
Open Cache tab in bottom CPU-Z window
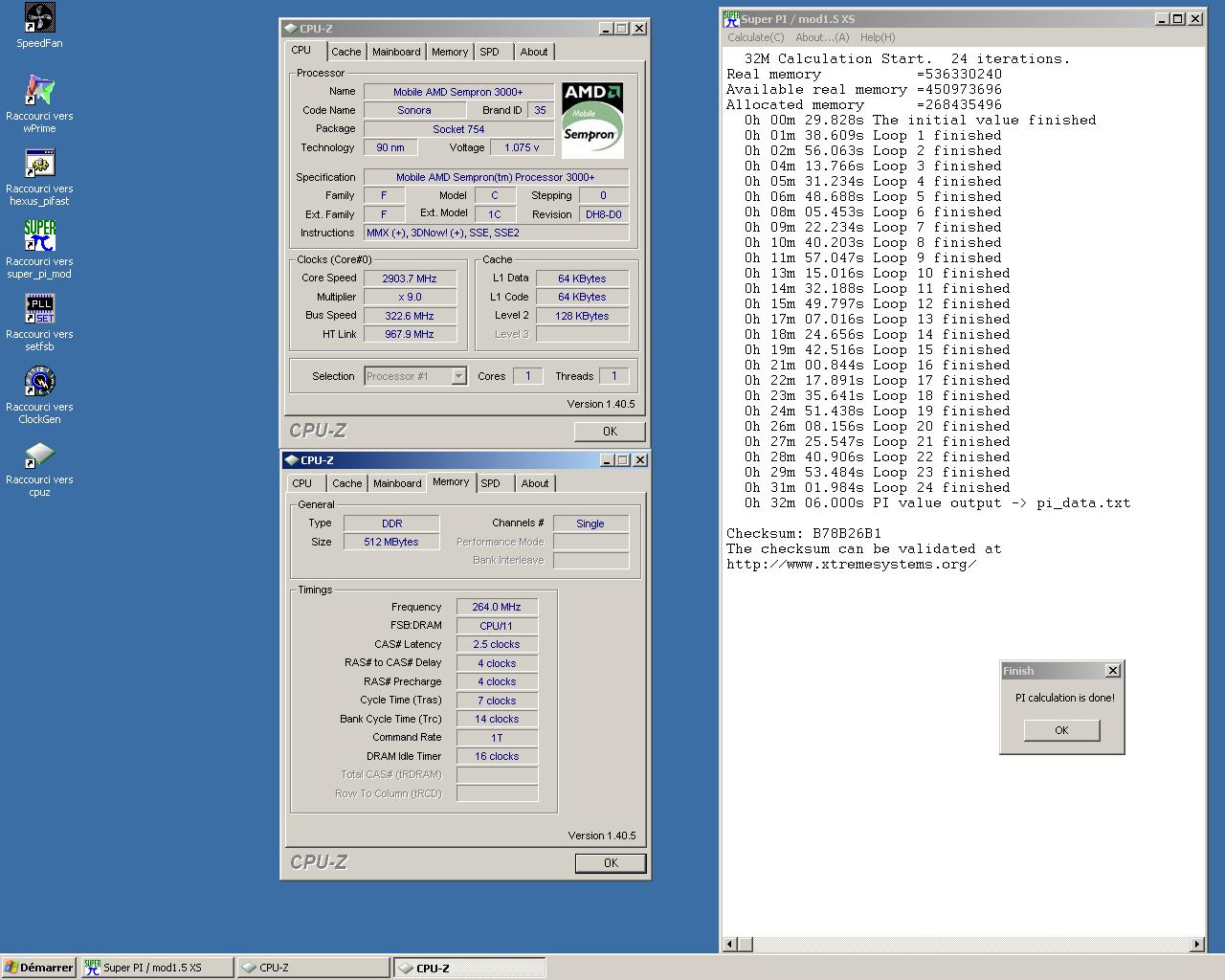point(347,483)
